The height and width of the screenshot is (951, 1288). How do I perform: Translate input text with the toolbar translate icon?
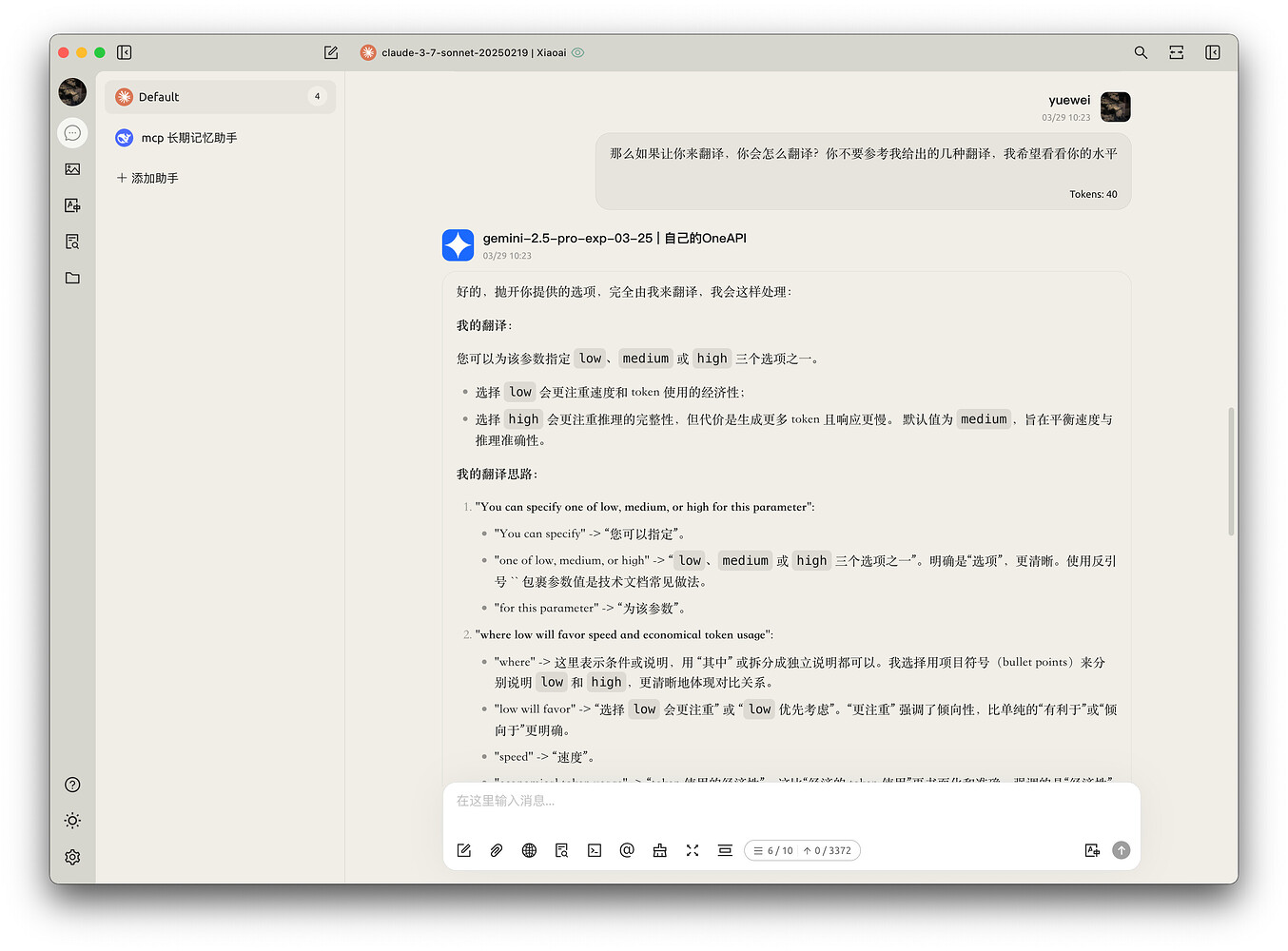(x=1092, y=850)
